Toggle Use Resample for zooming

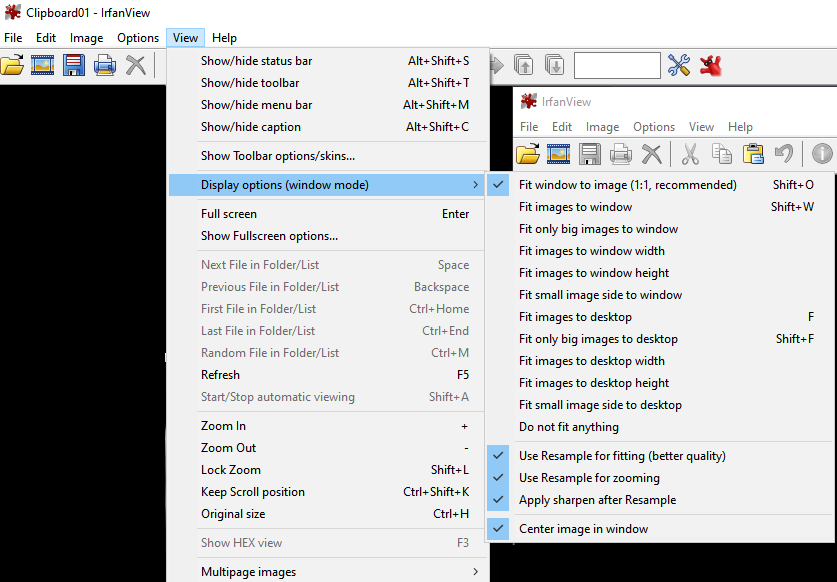point(660,478)
